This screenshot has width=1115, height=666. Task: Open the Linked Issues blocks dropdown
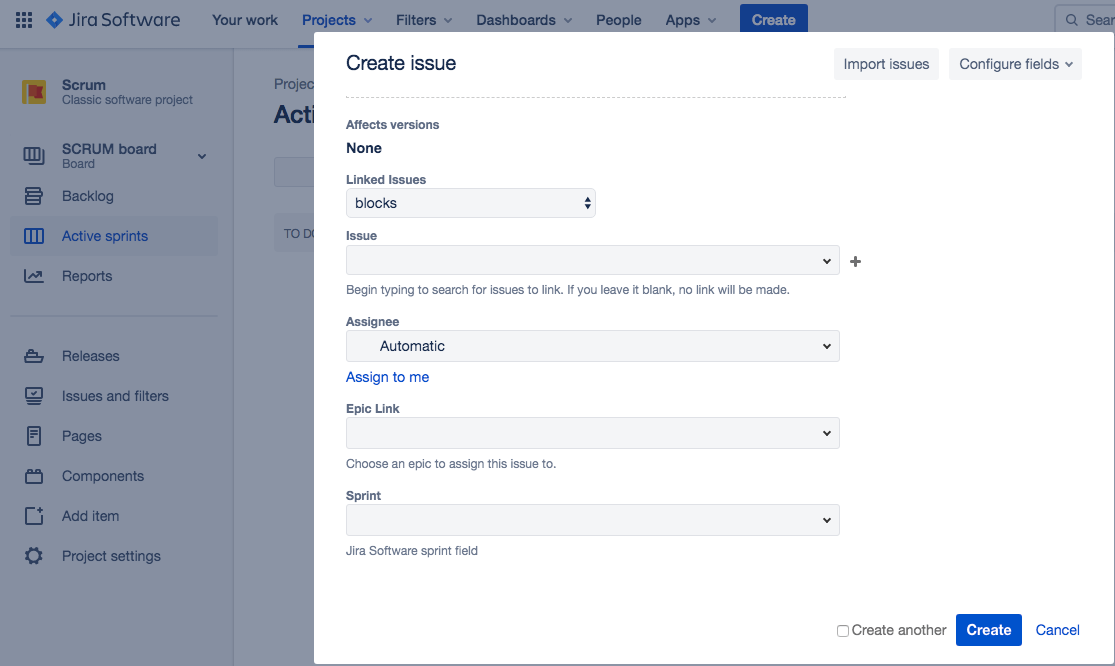click(471, 203)
